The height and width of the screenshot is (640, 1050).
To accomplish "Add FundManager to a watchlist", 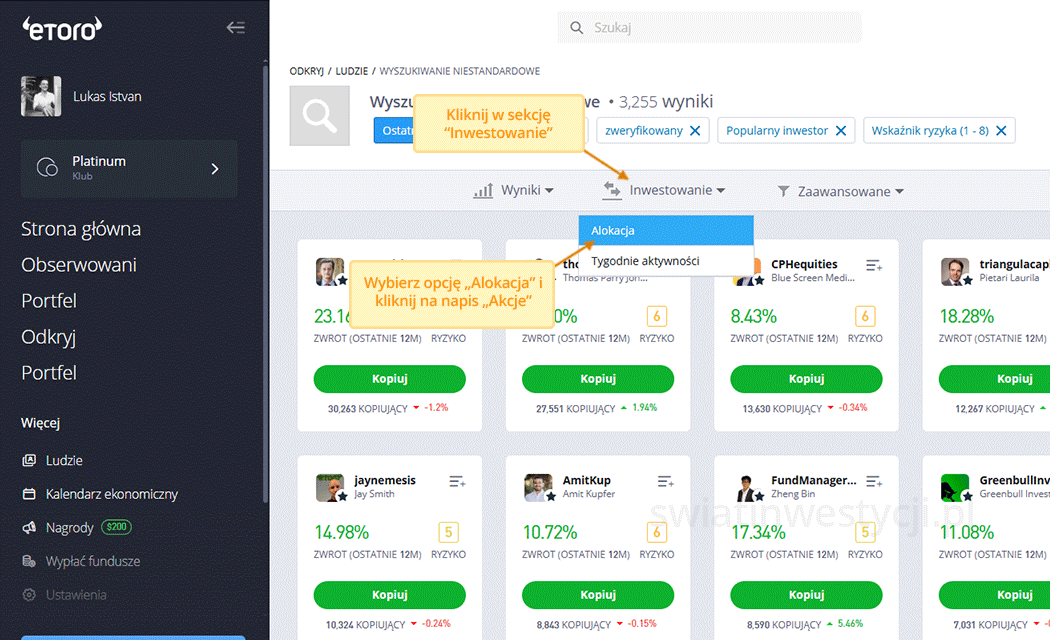I will click(x=874, y=481).
